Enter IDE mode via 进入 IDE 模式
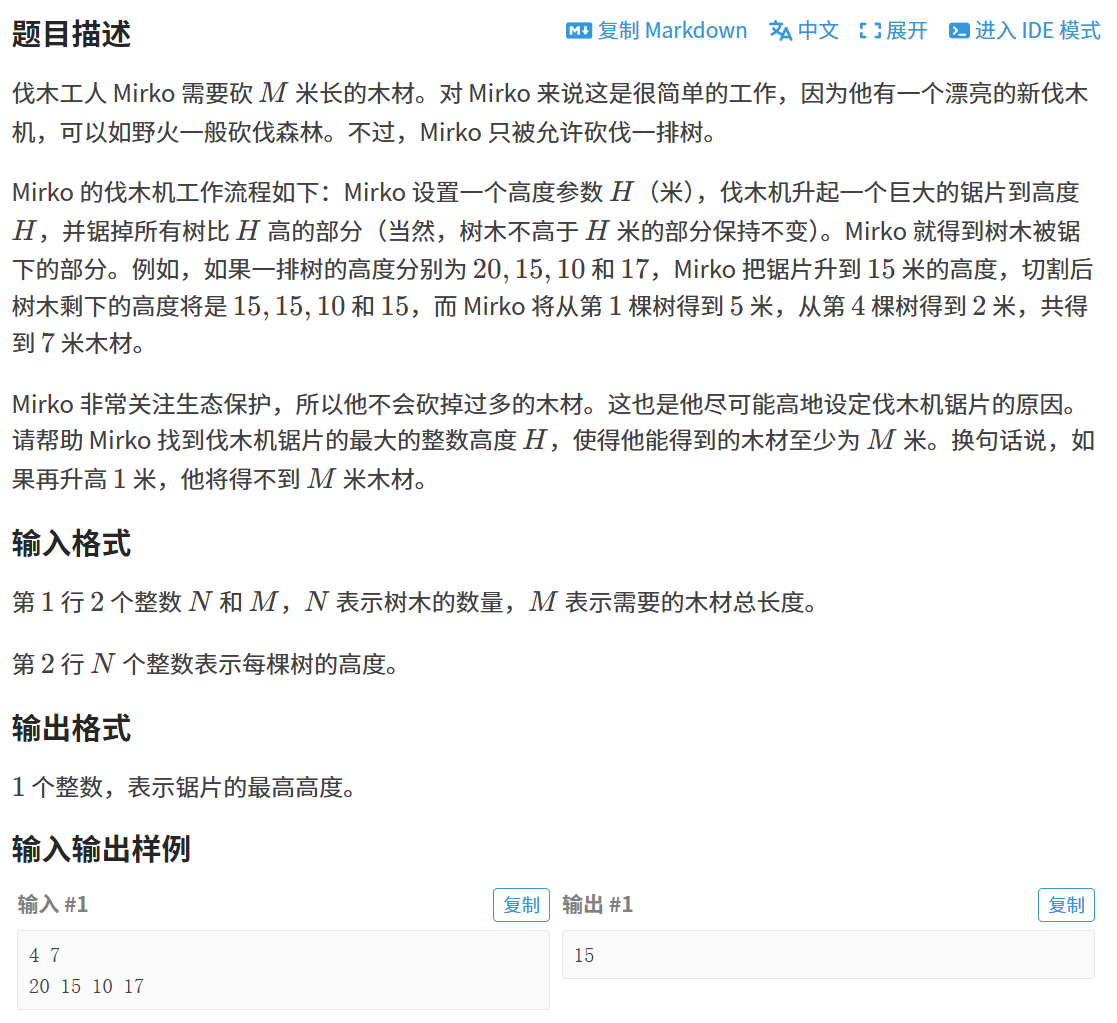The height and width of the screenshot is (1023, 1117). [1037, 31]
